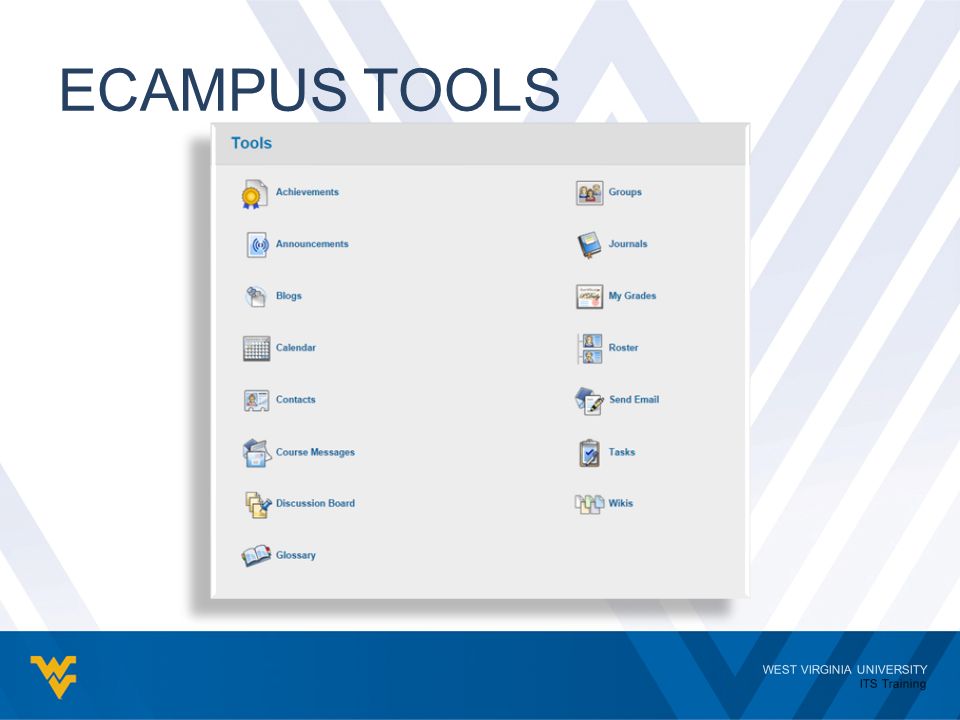Open the Send Email link
This screenshot has width=960, height=720.
coord(634,400)
